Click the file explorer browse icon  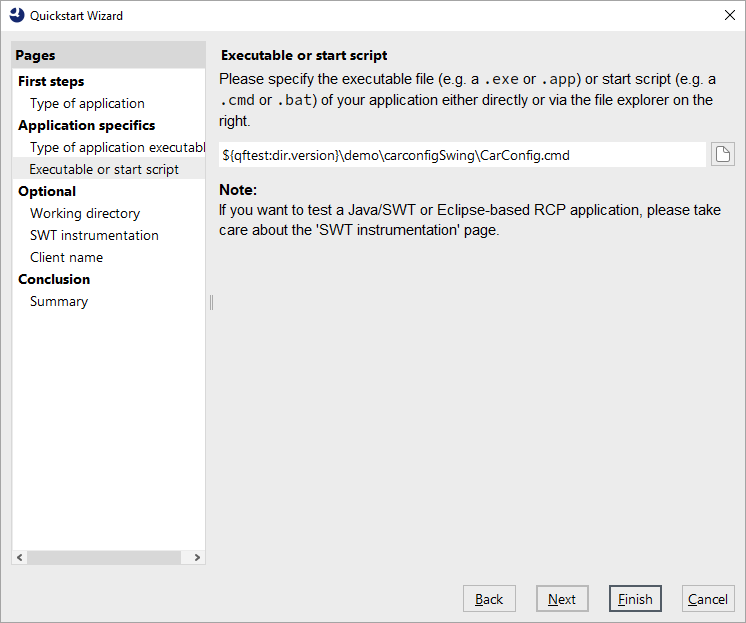722,154
